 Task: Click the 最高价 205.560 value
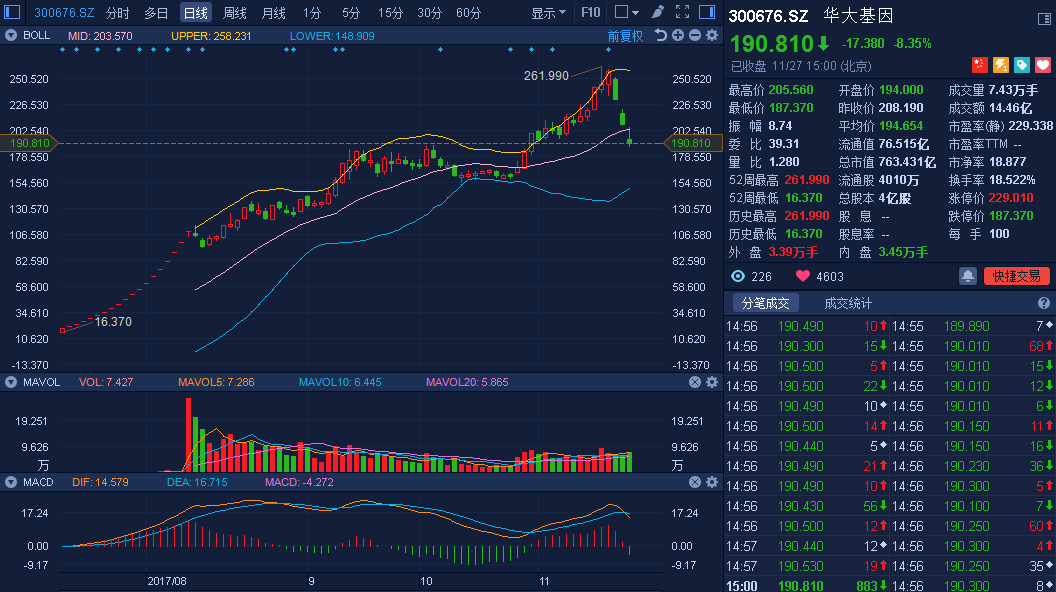click(x=791, y=90)
